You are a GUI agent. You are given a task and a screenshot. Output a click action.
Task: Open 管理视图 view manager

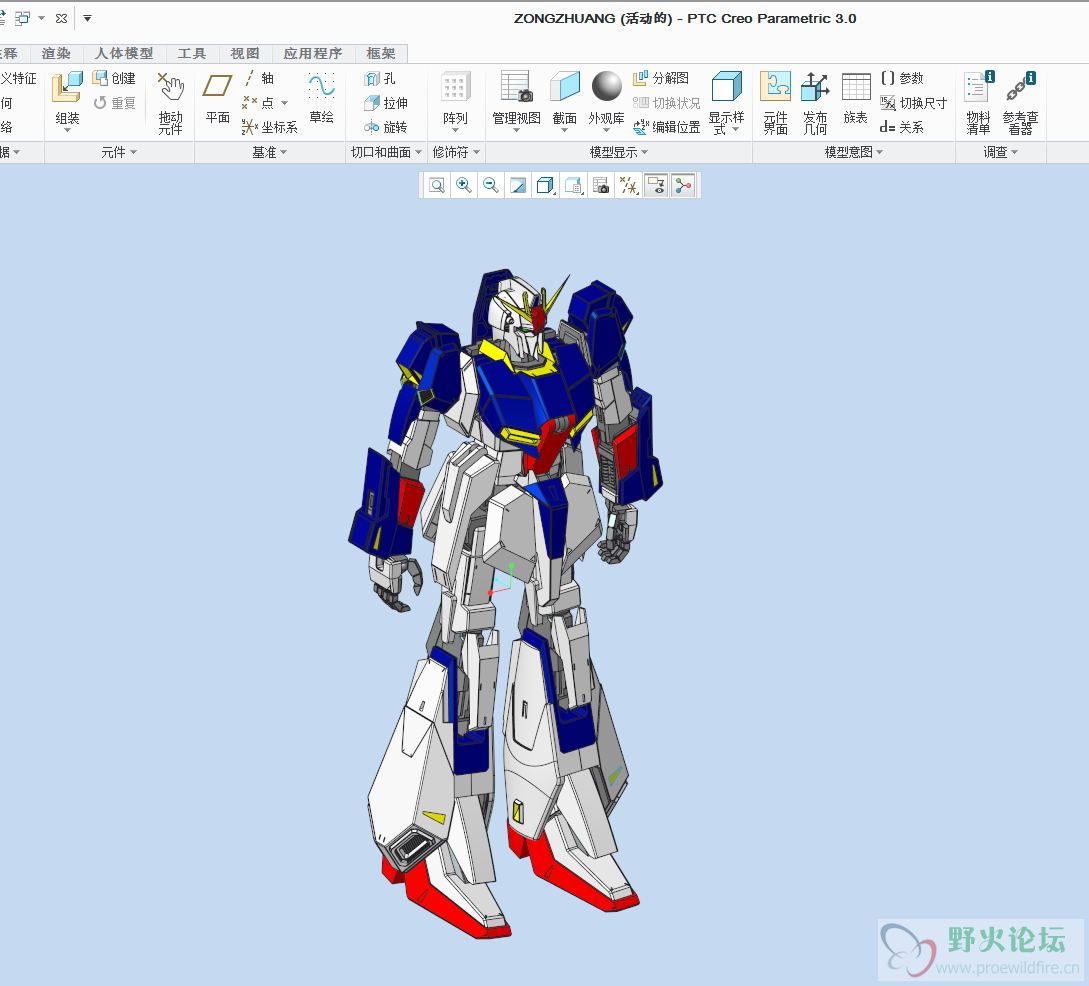[x=516, y=101]
